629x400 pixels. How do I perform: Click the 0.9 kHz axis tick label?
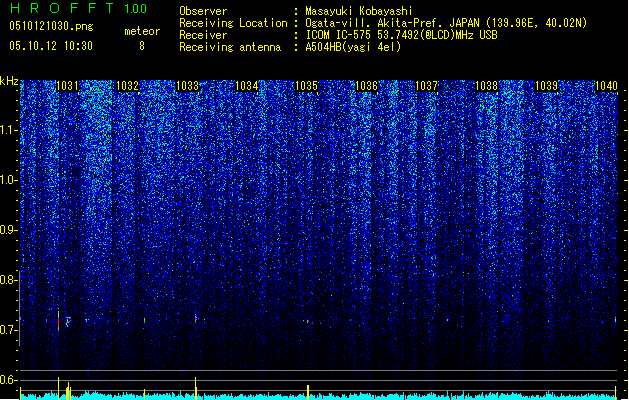pyautogui.click(x=8, y=230)
